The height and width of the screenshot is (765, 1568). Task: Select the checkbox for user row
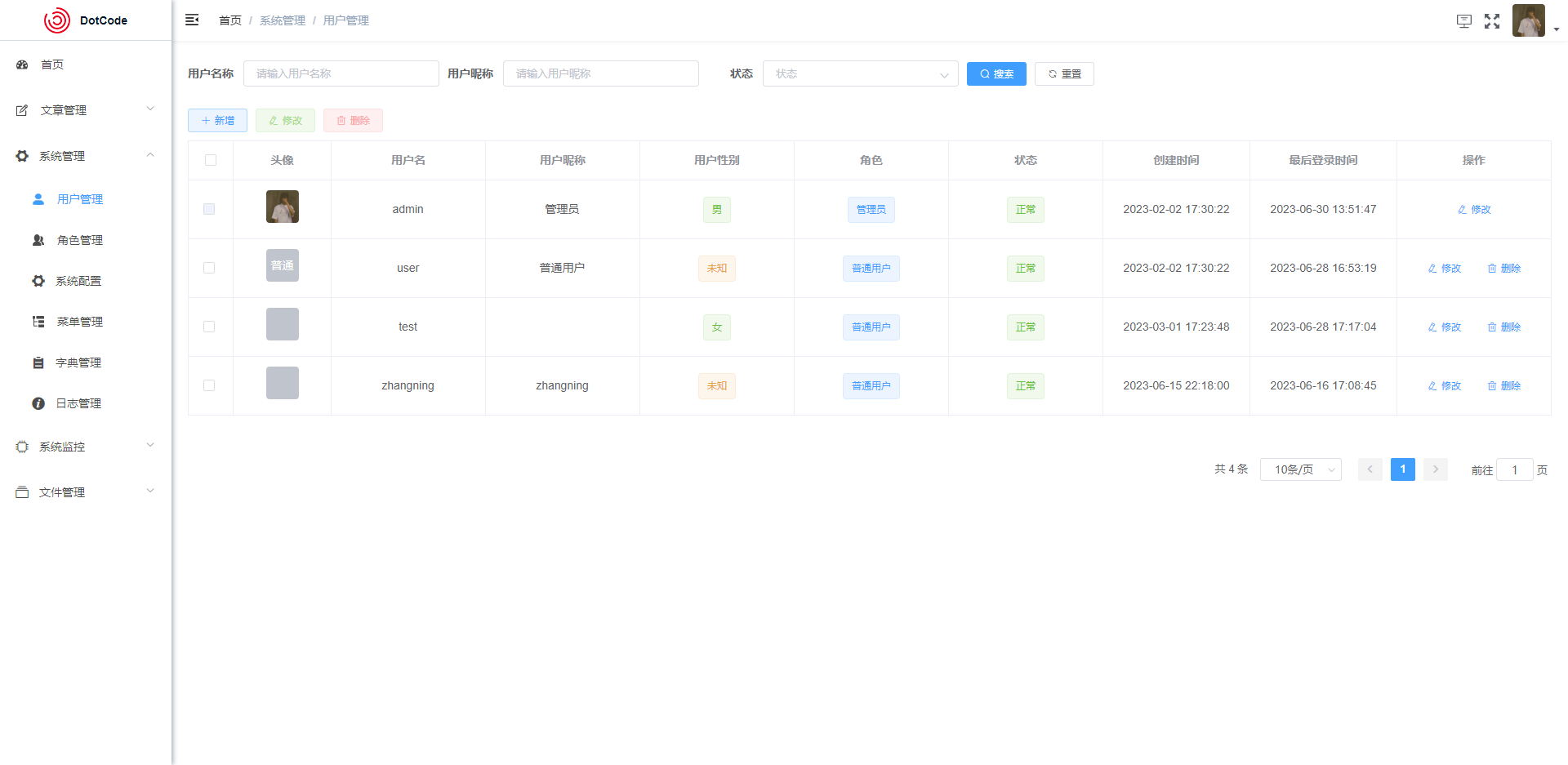click(x=209, y=268)
